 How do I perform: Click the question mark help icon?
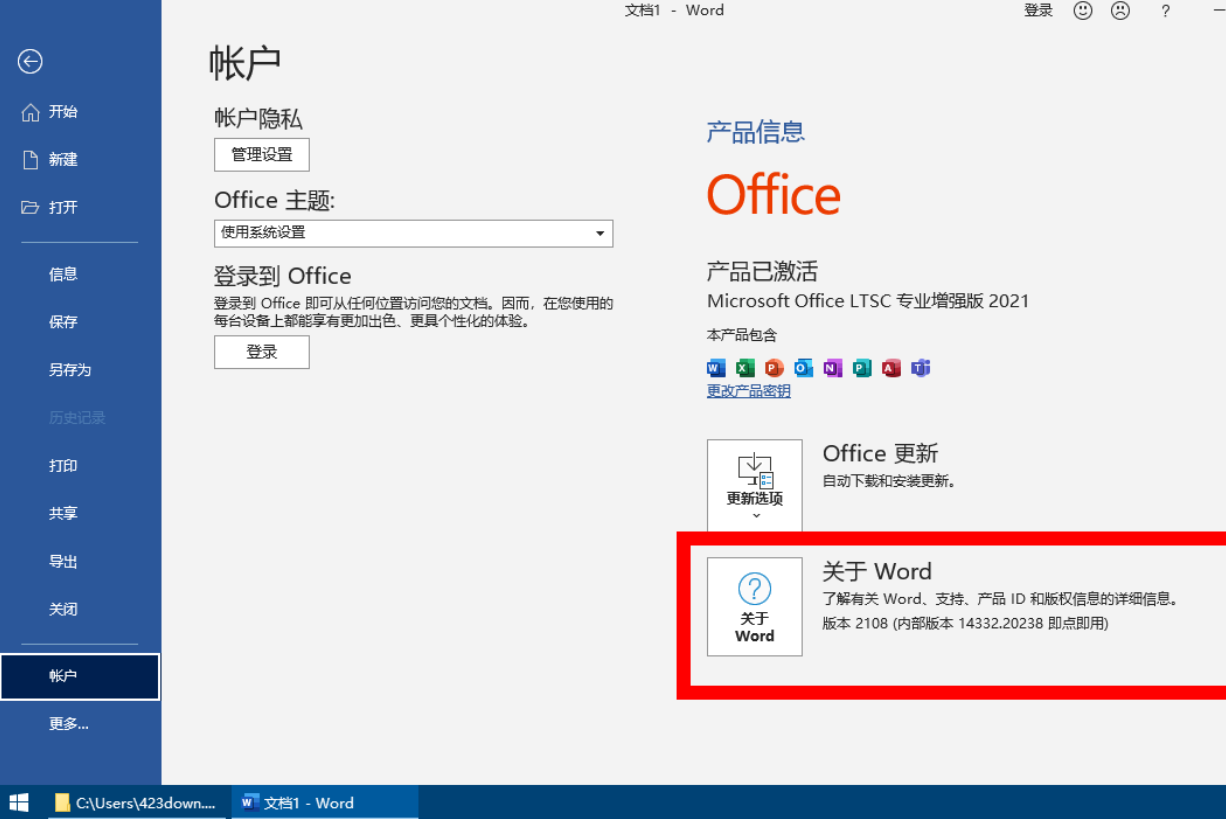pos(1165,11)
